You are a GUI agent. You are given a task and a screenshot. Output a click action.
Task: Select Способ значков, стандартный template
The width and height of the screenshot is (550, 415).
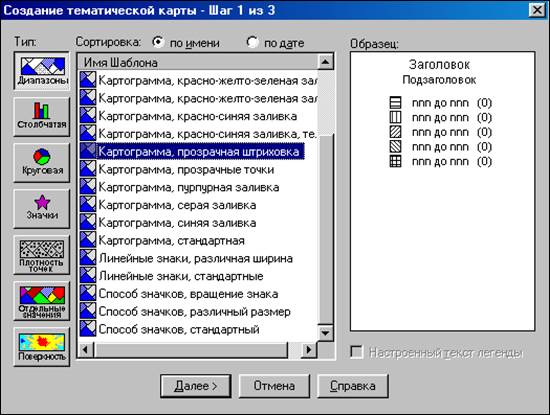tap(179, 329)
